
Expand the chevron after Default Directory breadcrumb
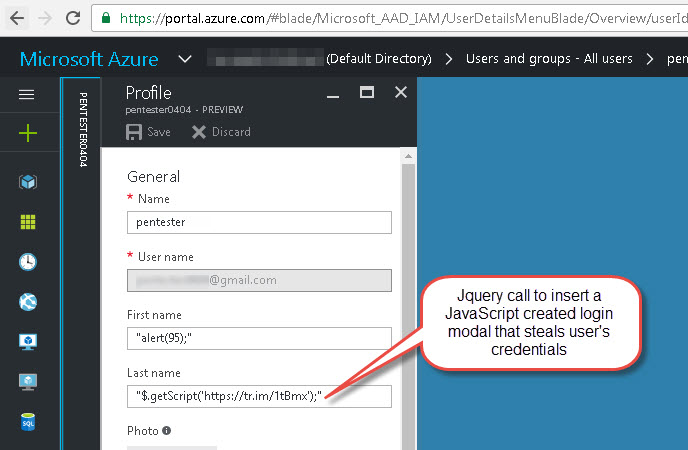click(x=448, y=59)
